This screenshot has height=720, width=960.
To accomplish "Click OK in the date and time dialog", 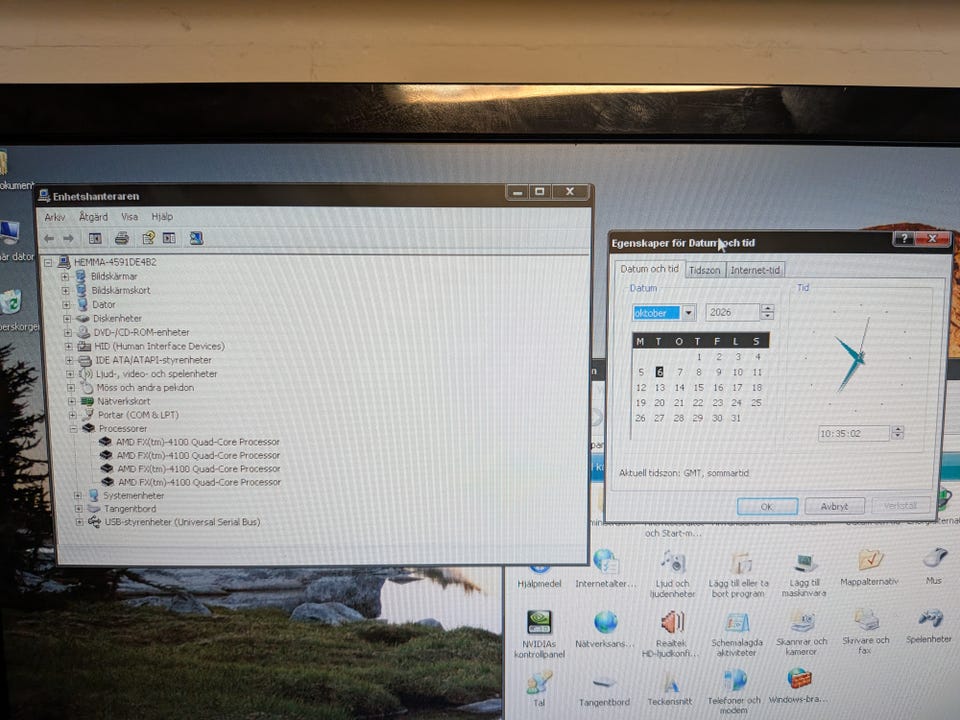I will pos(767,506).
